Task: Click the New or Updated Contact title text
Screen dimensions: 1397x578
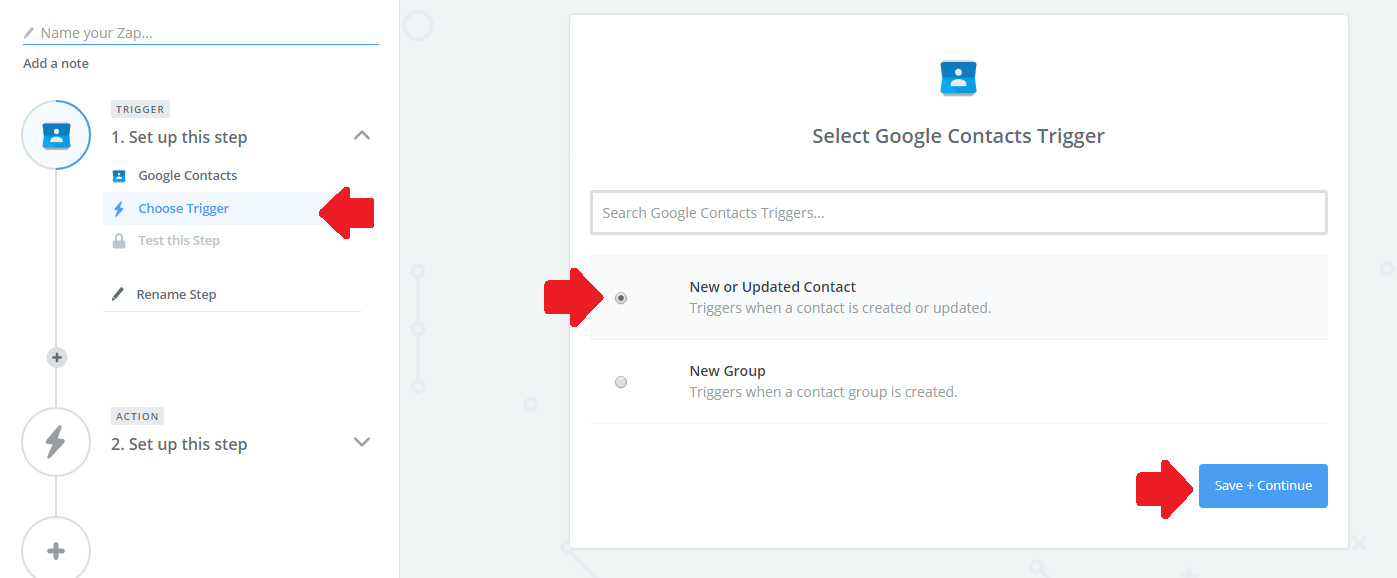Action: (773, 287)
